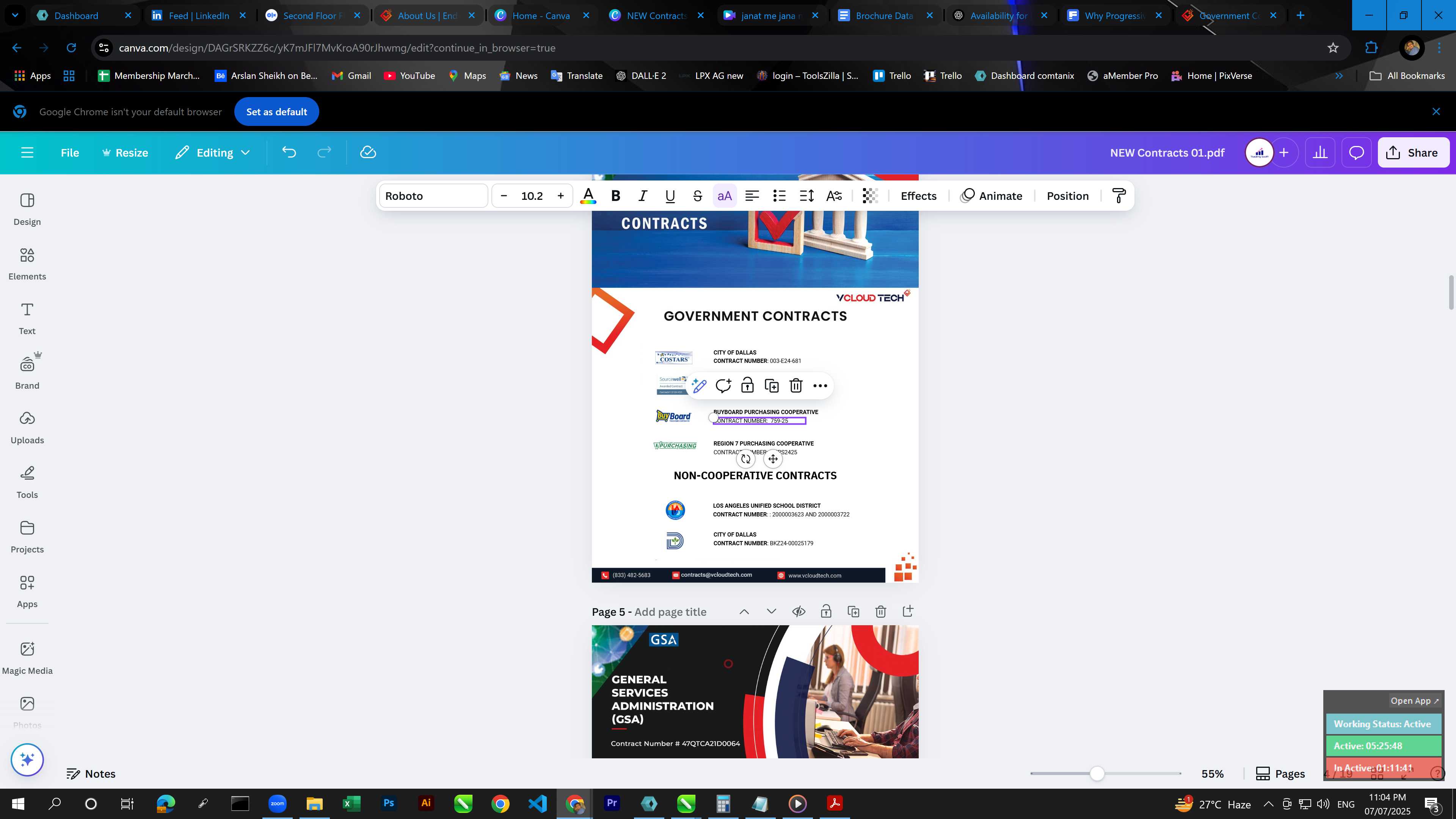Click the Canva assistant sparkle button

[27, 759]
